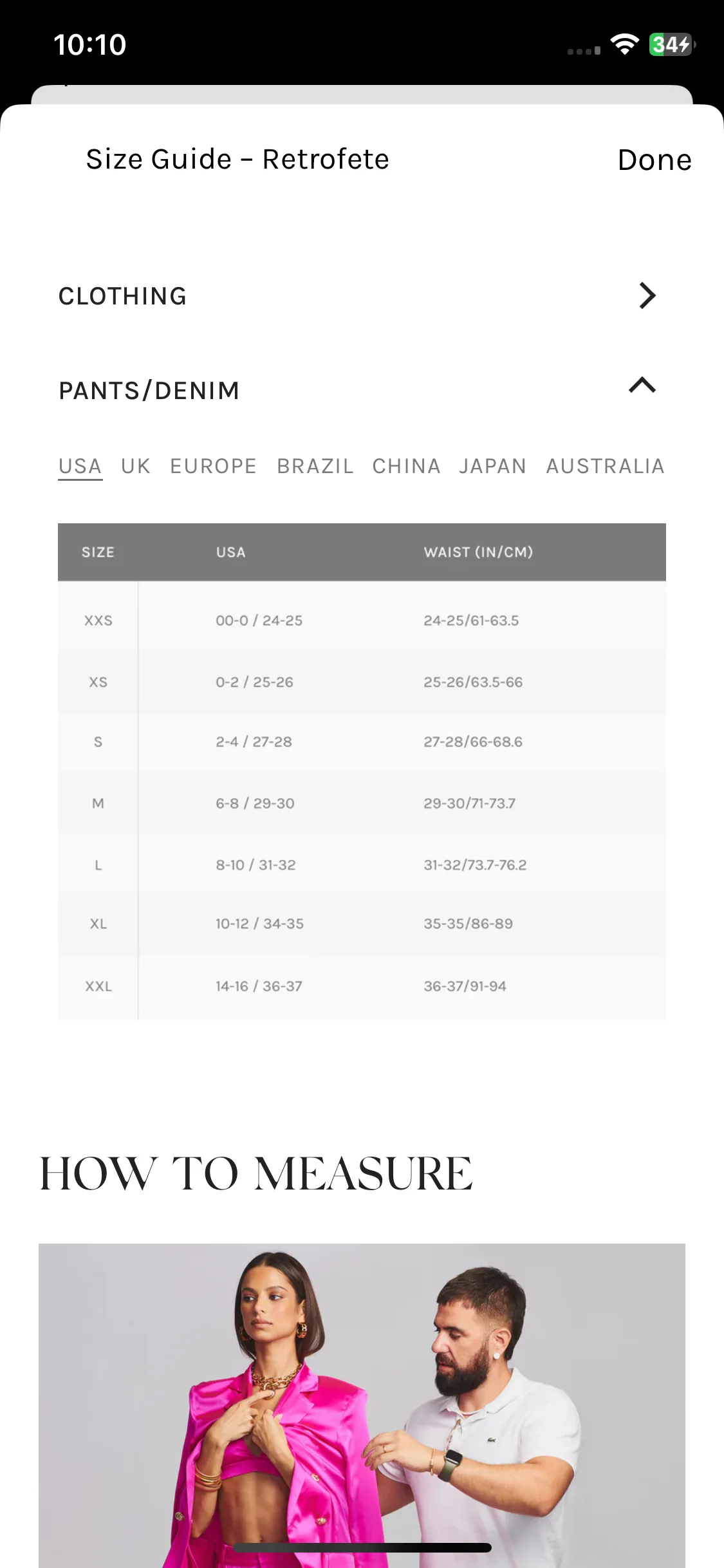This screenshot has width=724, height=1568.
Task: Collapse the PANTS/DENIM section chevron
Action: 642,385
